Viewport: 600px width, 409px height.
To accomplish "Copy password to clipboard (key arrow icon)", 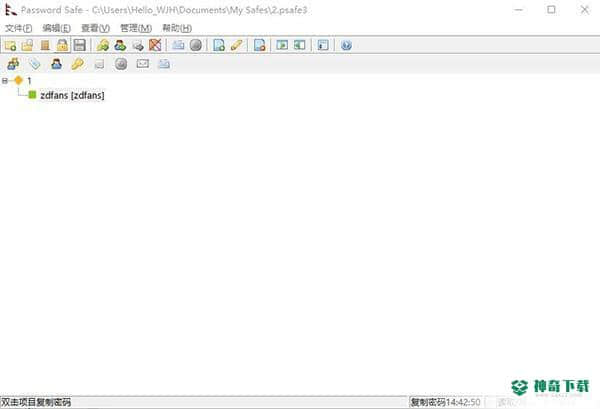I will click(103, 45).
